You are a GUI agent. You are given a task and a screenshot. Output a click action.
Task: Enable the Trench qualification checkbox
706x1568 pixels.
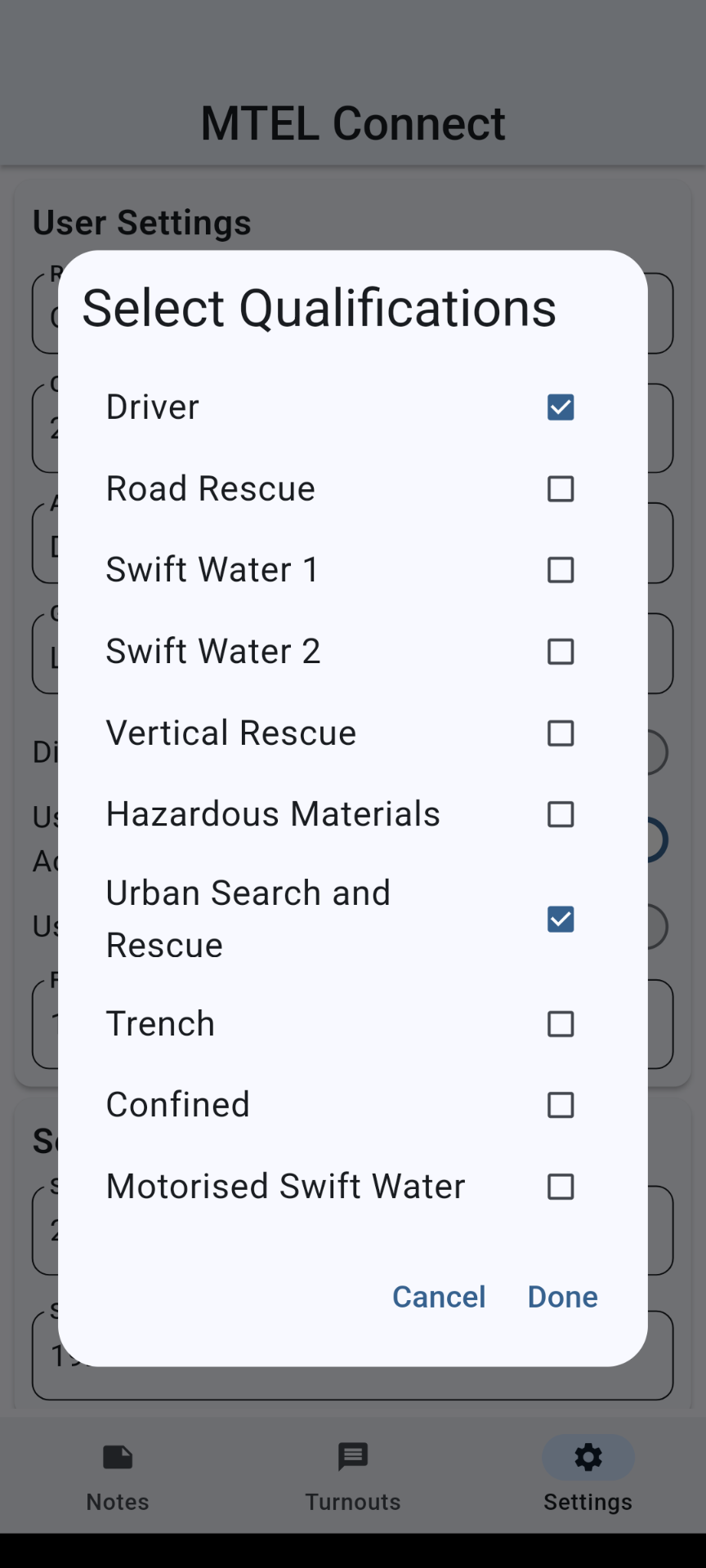pos(561,1023)
